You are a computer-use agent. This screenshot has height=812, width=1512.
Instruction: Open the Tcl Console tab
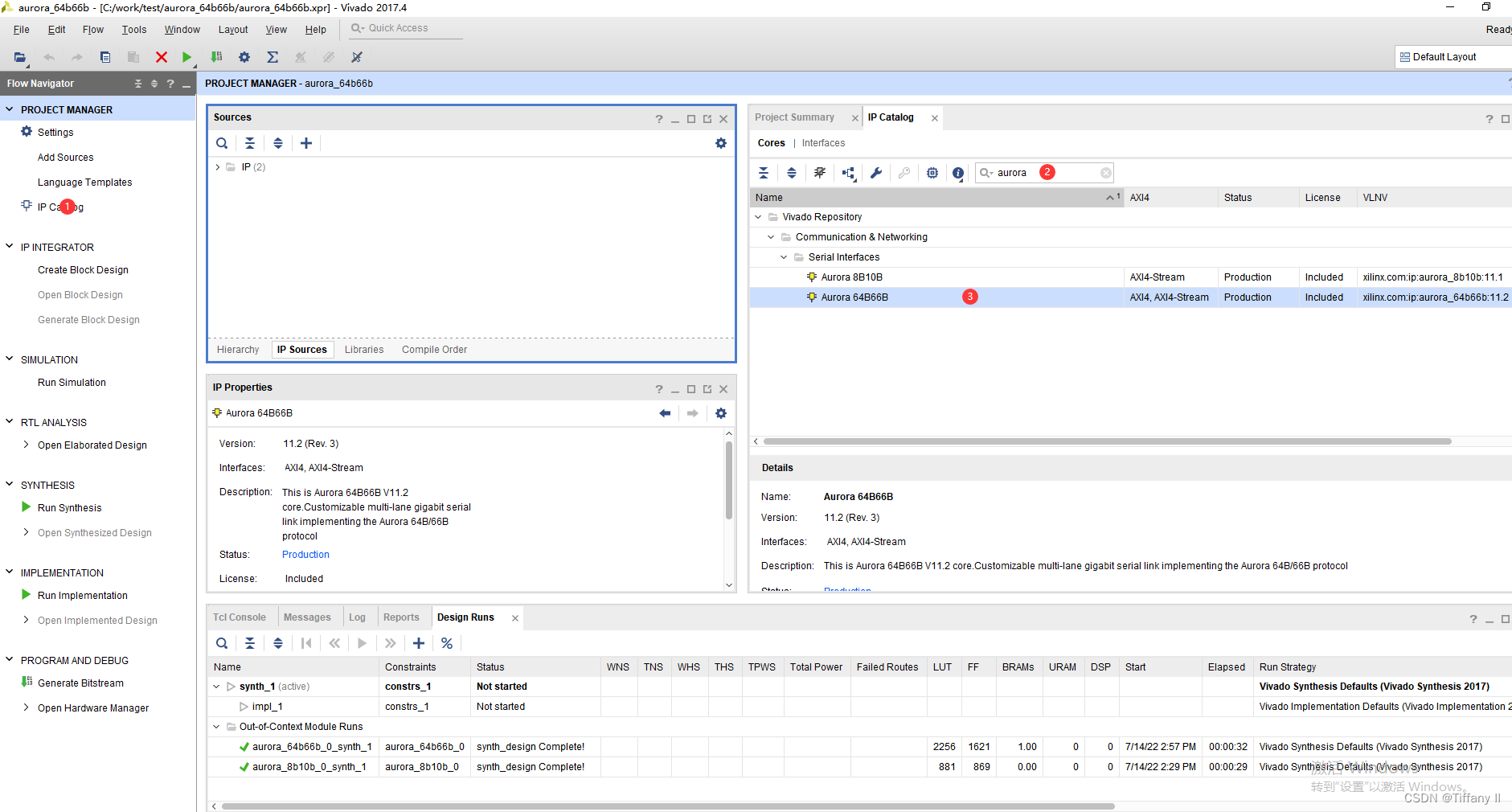(240, 617)
